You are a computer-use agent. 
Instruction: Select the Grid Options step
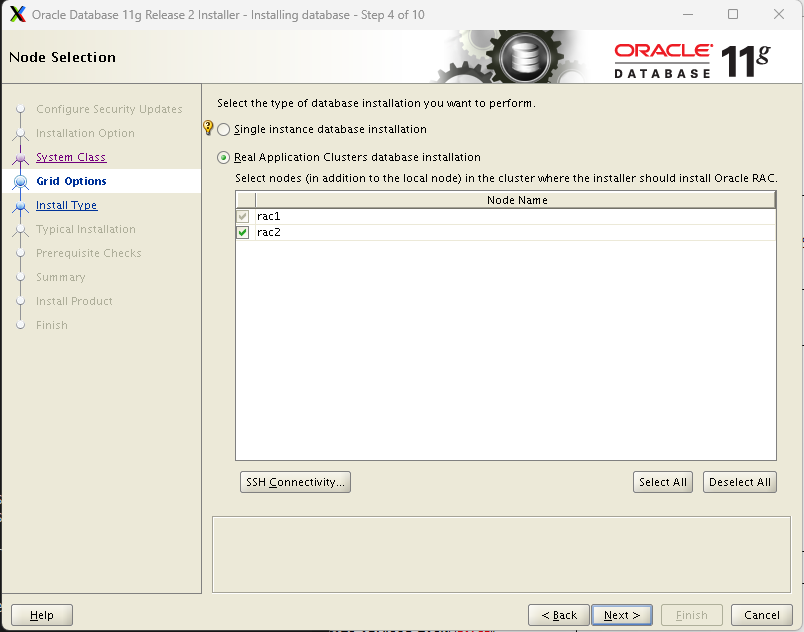pos(71,181)
